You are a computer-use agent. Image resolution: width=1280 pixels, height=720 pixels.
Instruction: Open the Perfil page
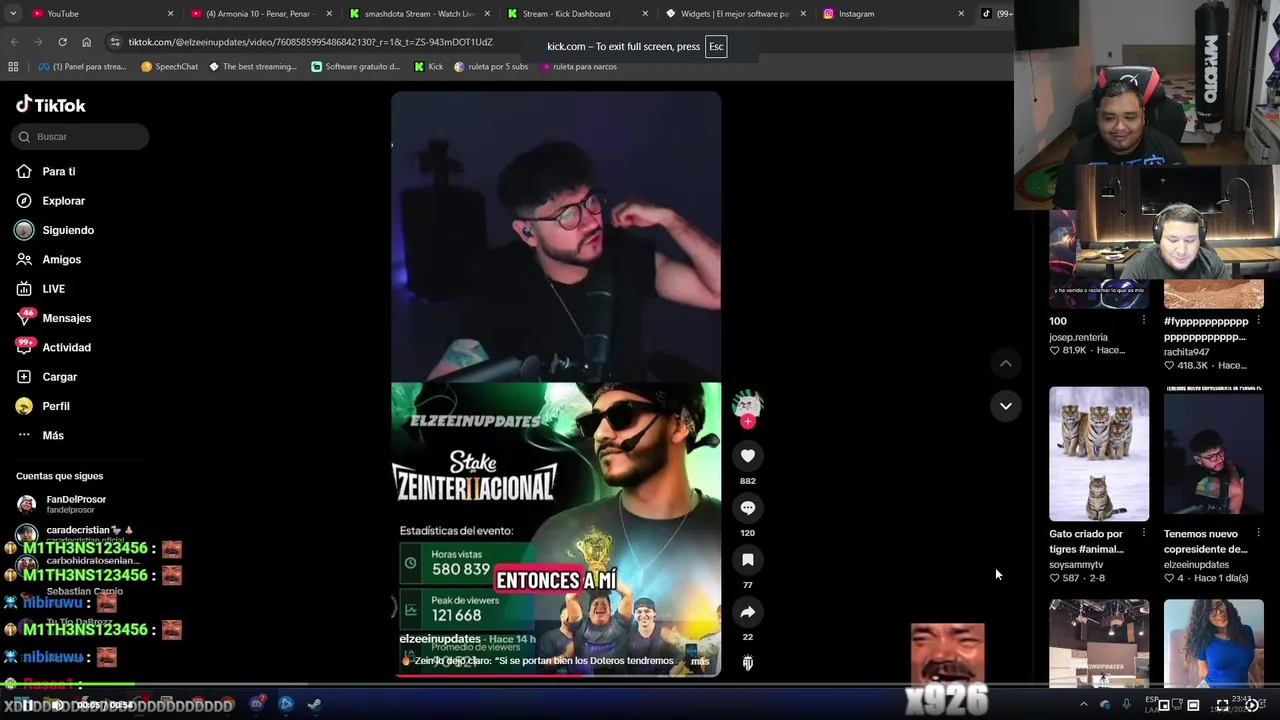(43, 406)
